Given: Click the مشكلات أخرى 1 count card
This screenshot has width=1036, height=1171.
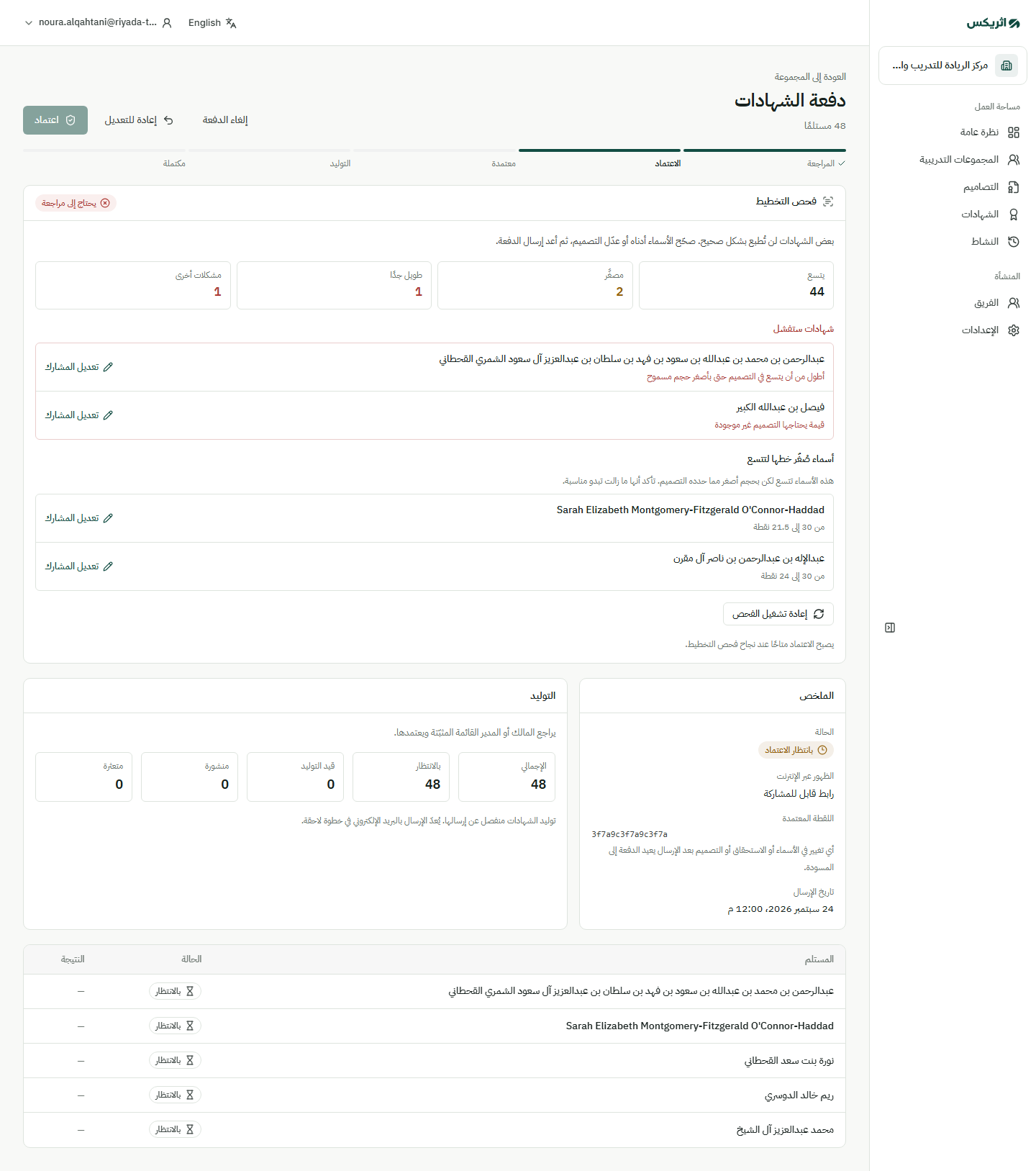Looking at the screenshot, I should (x=133, y=286).
